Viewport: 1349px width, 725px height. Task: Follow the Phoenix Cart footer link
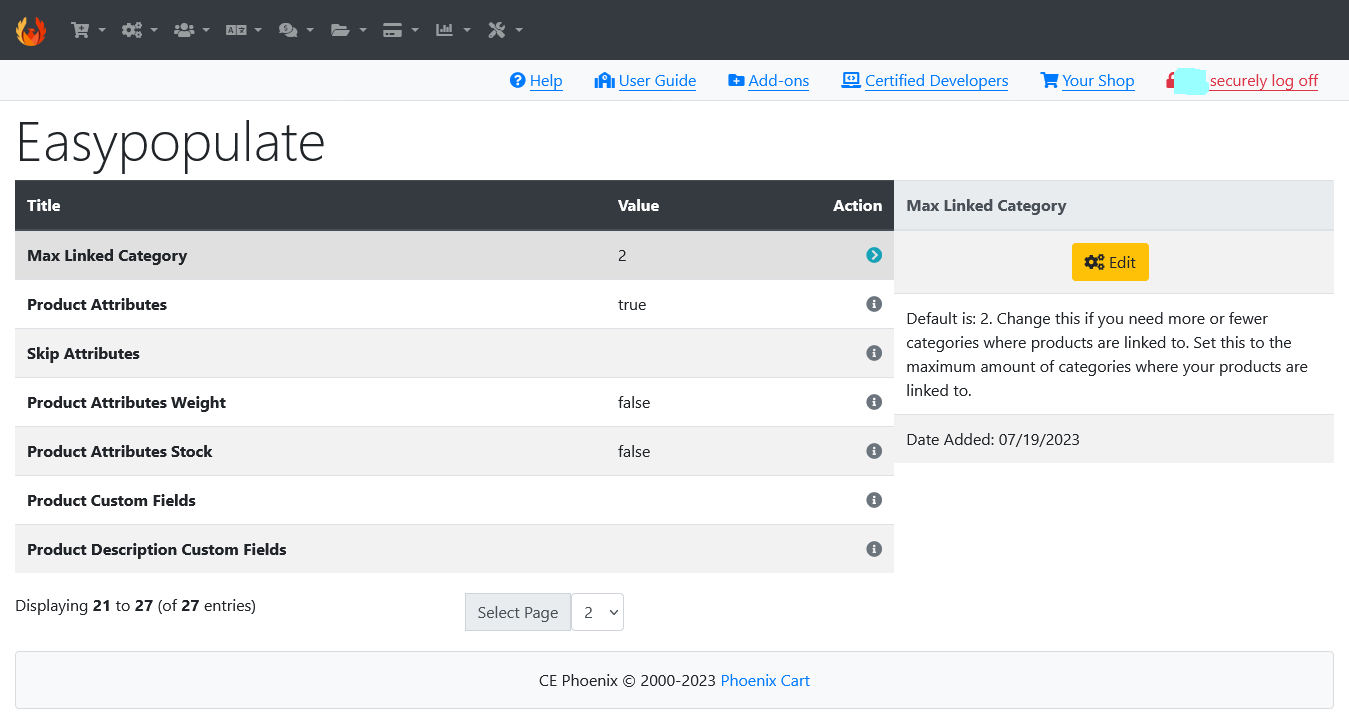point(765,681)
